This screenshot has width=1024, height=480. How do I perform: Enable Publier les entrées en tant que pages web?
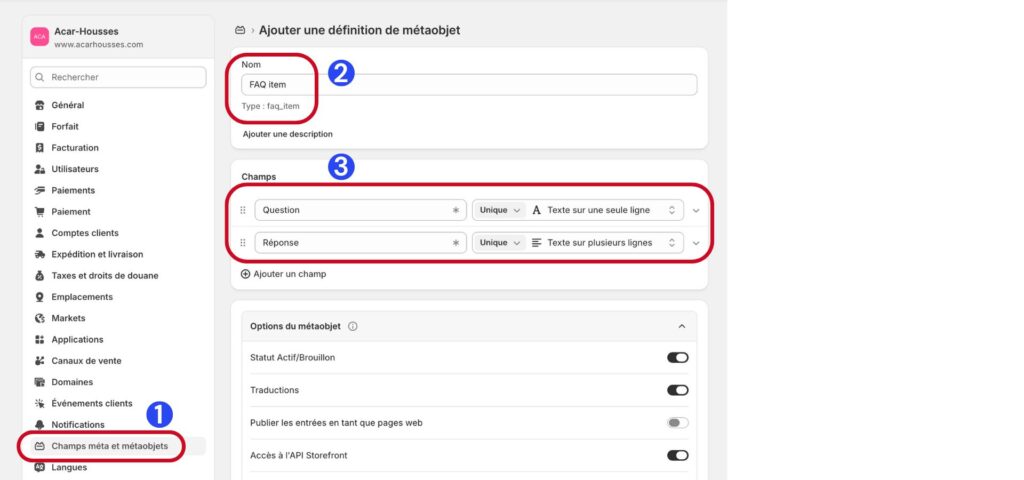[x=677, y=423]
